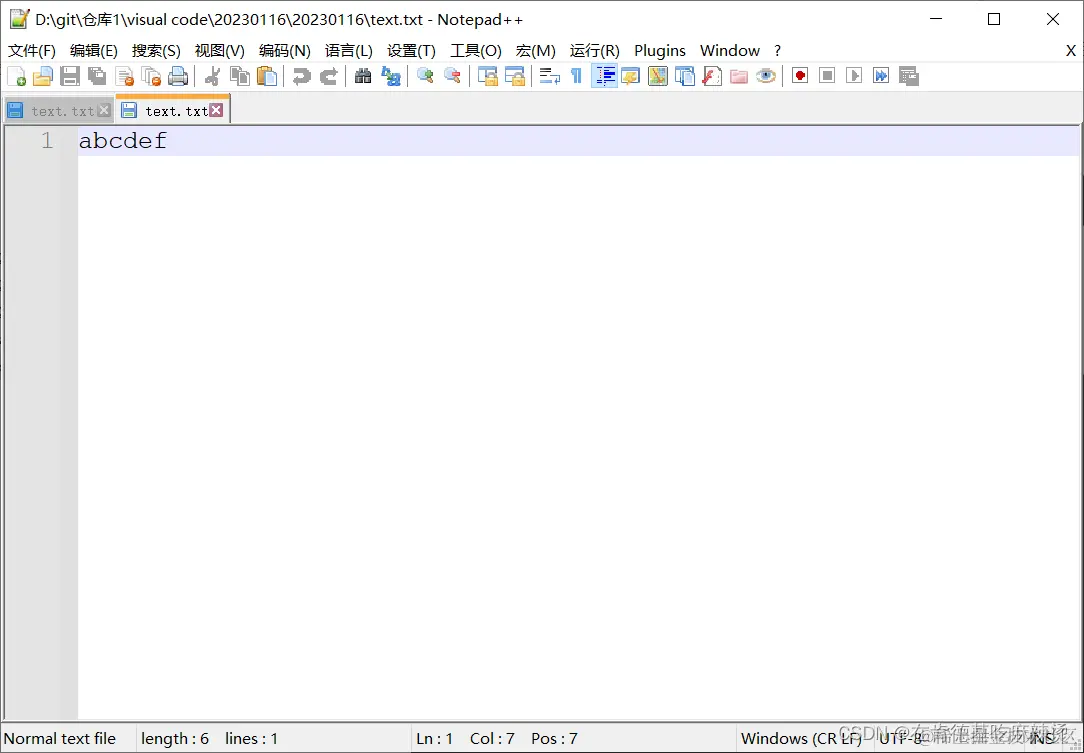The width and height of the screenshot is (1084, 753).
Task: Save the current recorded macro icon
Action: coord(908,76)
